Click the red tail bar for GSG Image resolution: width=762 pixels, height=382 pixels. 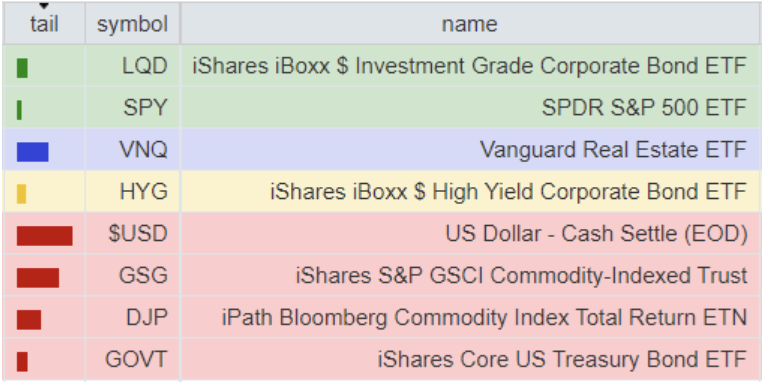click(x=38, y=278)
